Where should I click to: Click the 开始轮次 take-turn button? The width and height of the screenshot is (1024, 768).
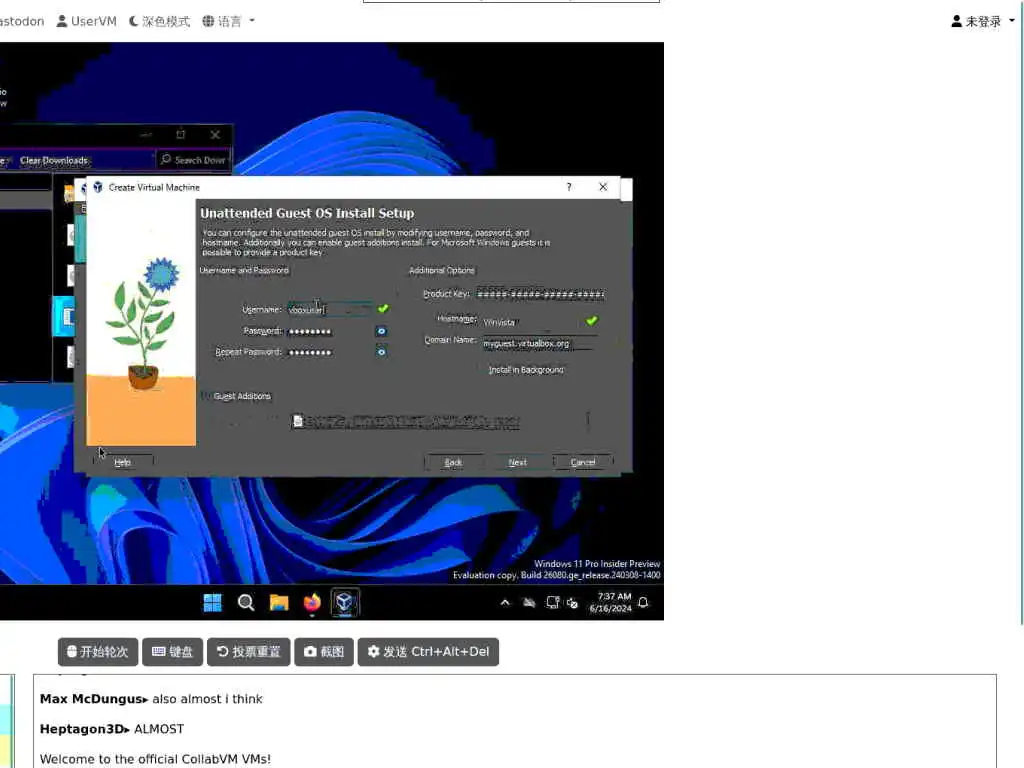click(x=98, y=652)
